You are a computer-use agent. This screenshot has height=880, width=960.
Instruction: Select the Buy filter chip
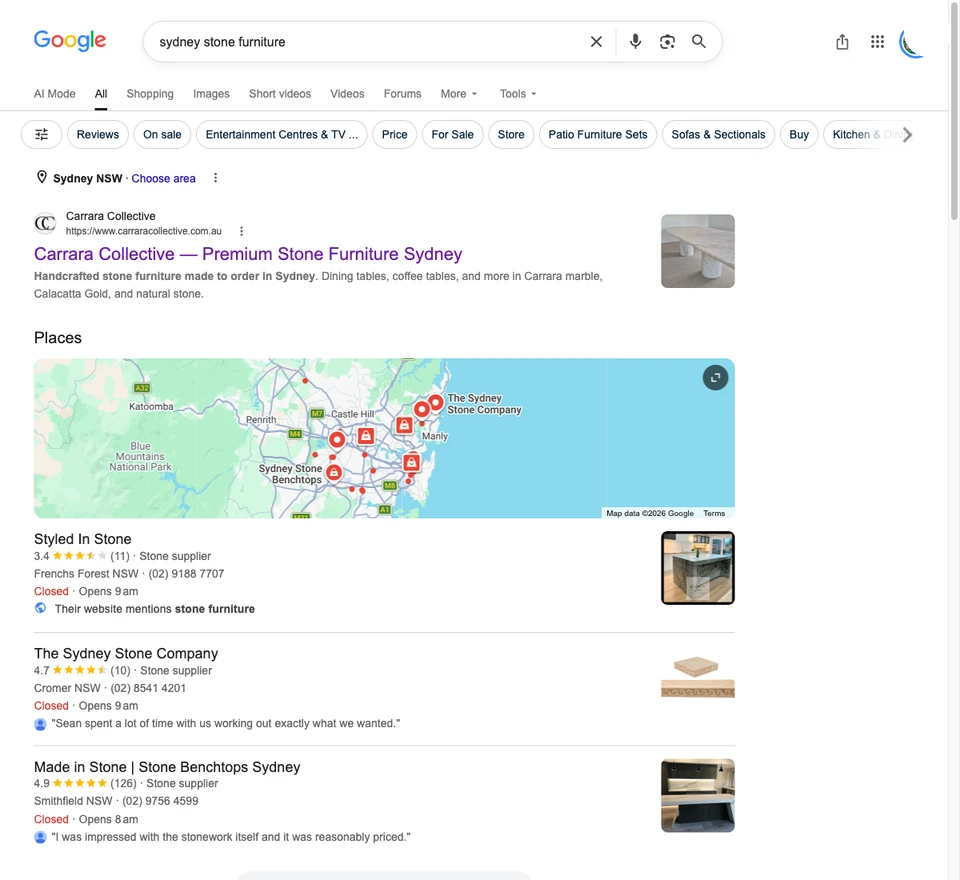pyautogui.click(x=799, y=135)
